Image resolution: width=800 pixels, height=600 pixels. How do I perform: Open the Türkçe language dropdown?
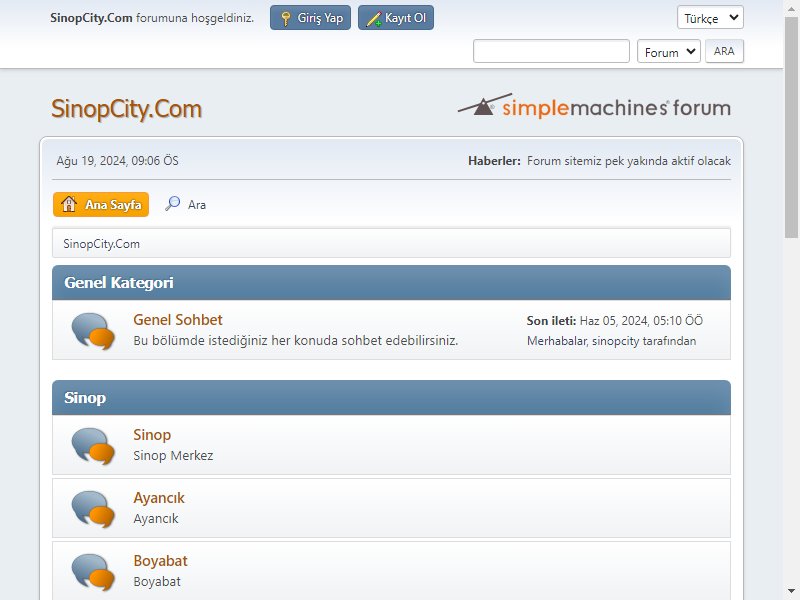710,18
